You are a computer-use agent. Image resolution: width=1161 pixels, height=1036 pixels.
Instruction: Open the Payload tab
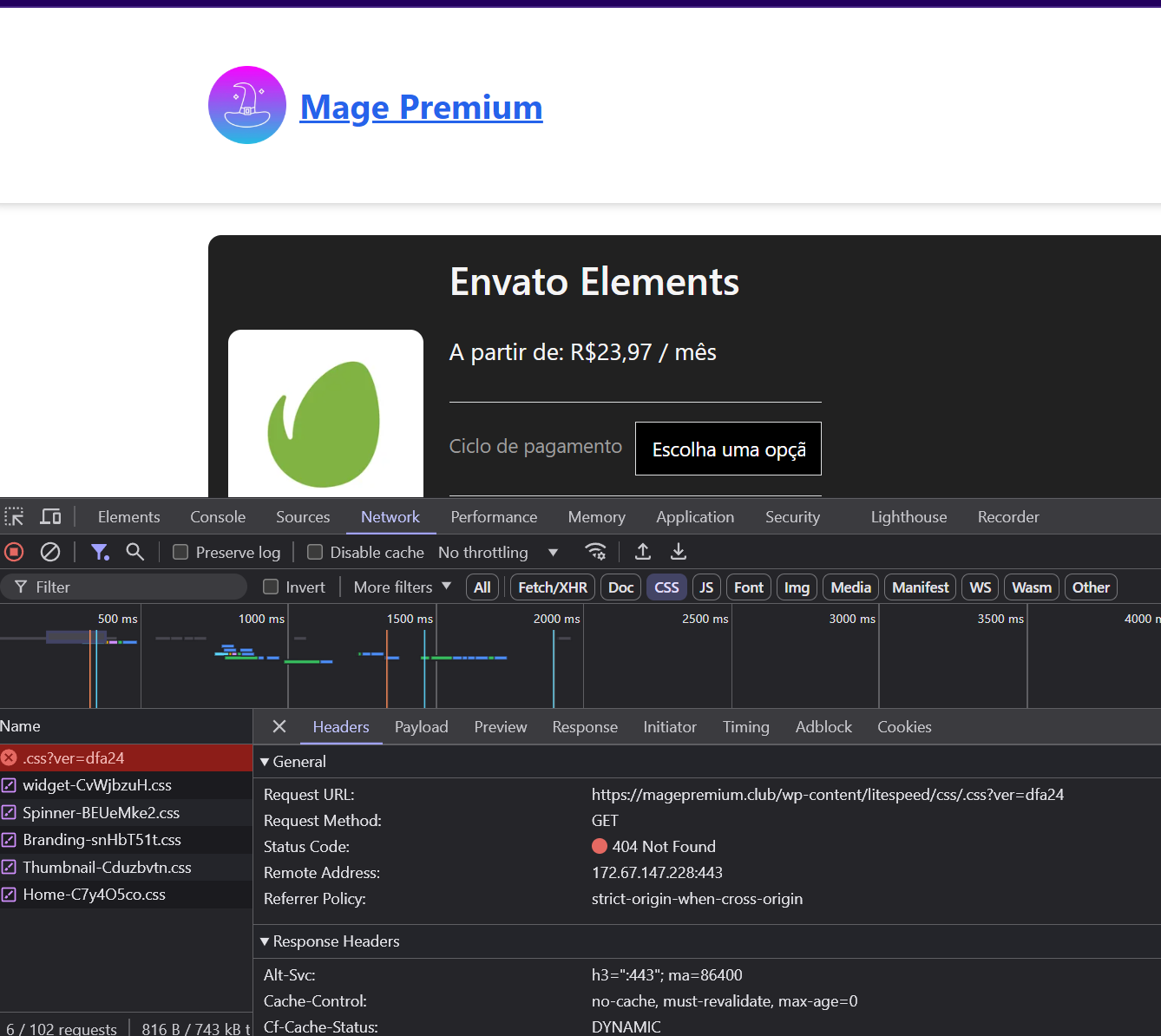pos(421,726)
